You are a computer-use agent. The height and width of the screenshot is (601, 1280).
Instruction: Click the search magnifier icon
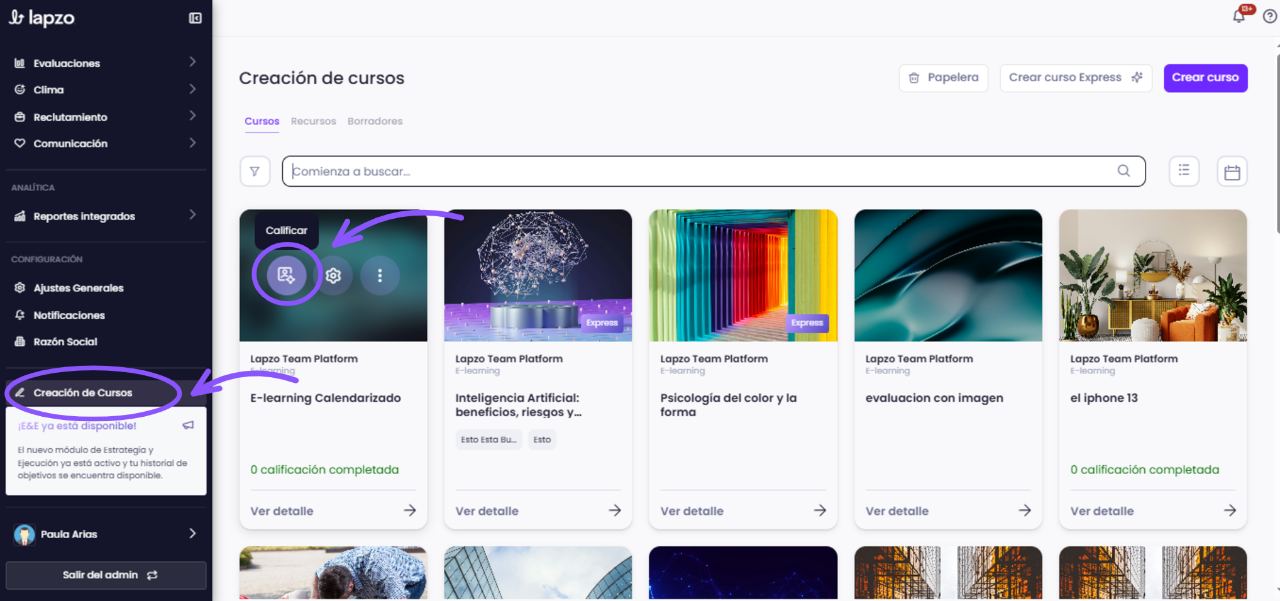point(1124,171)
